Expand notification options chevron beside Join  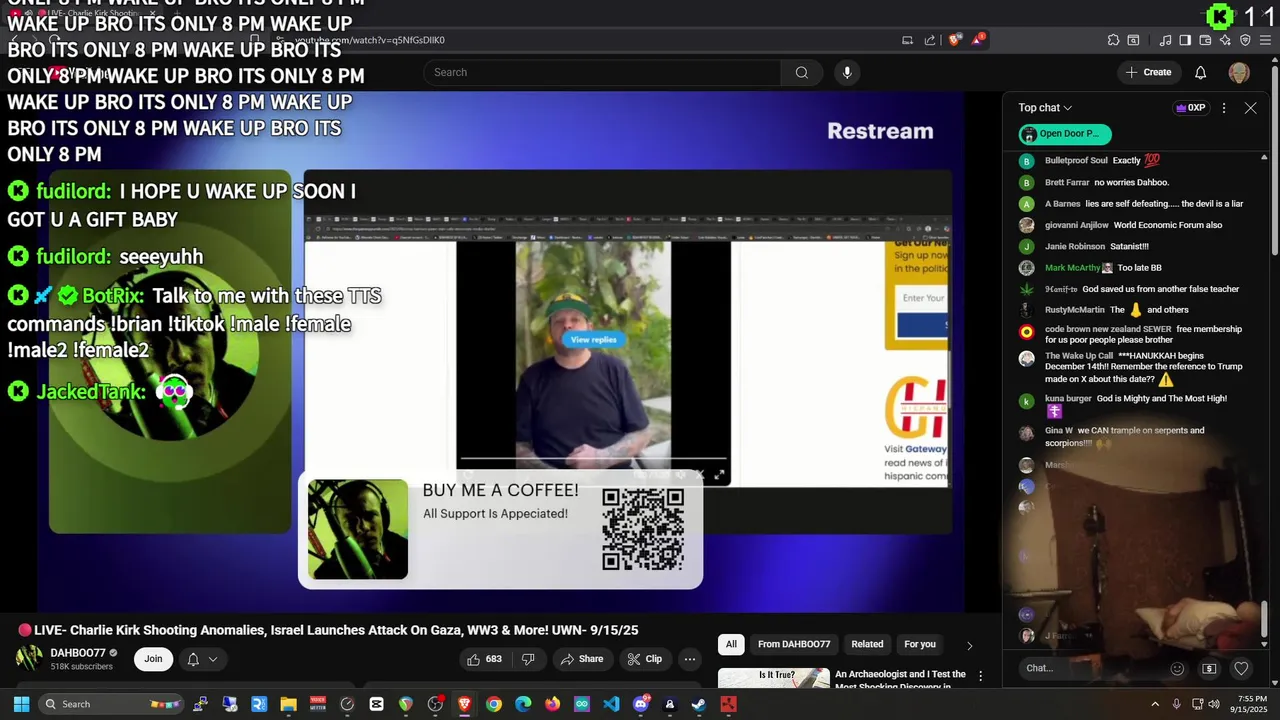(x=212, y=659)
